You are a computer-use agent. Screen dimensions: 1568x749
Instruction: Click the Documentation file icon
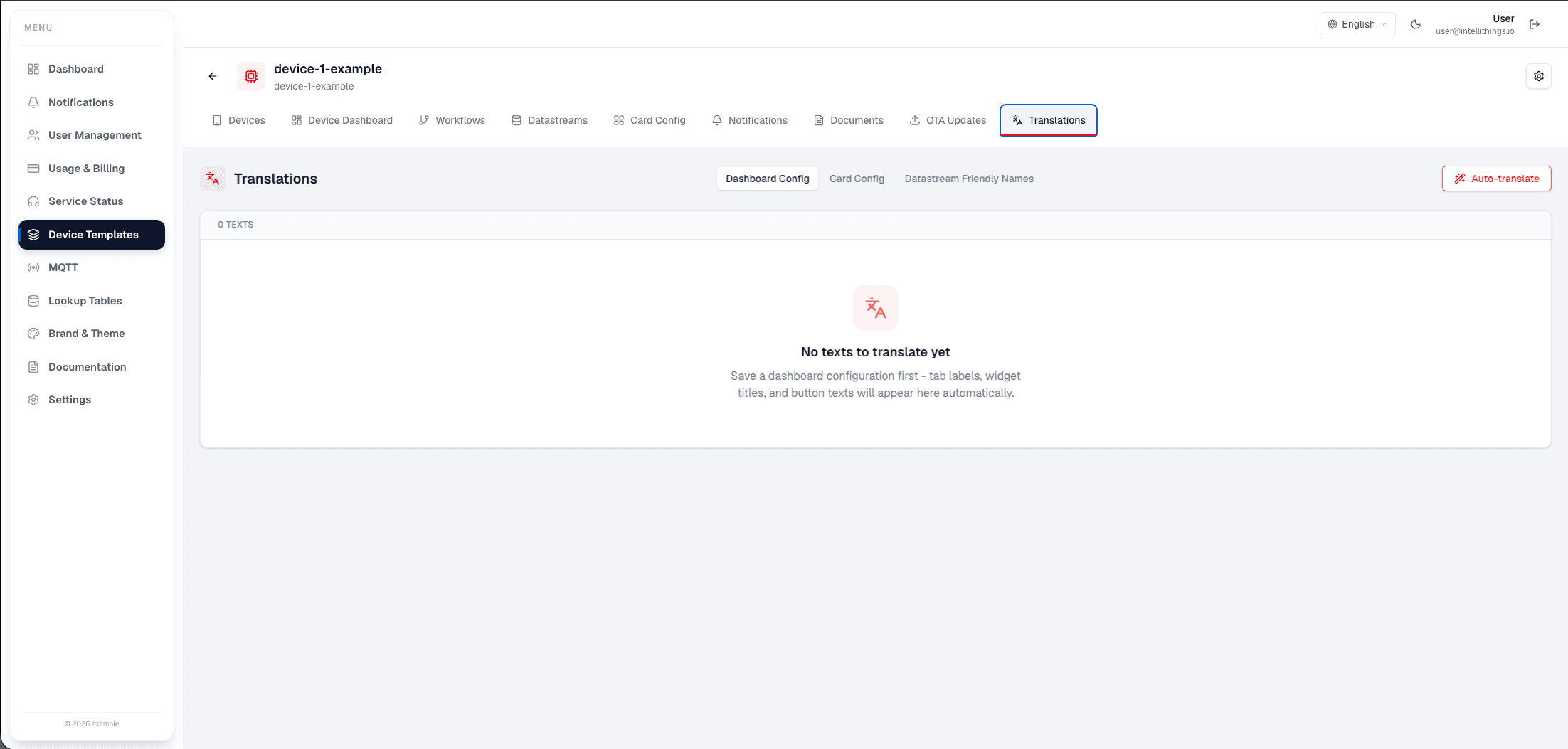click(33, 367)
